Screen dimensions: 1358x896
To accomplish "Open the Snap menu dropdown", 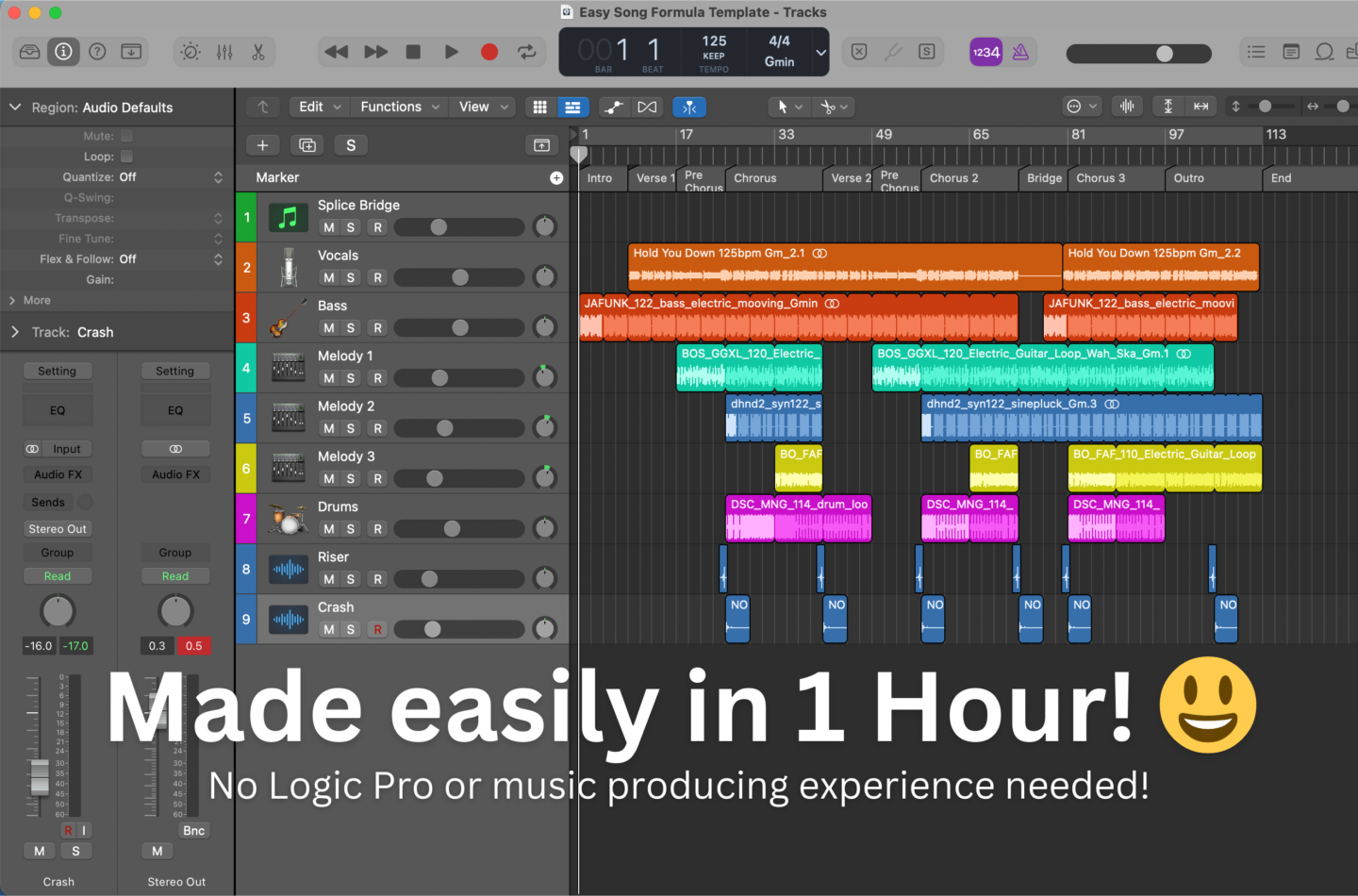I will 1082,107.
